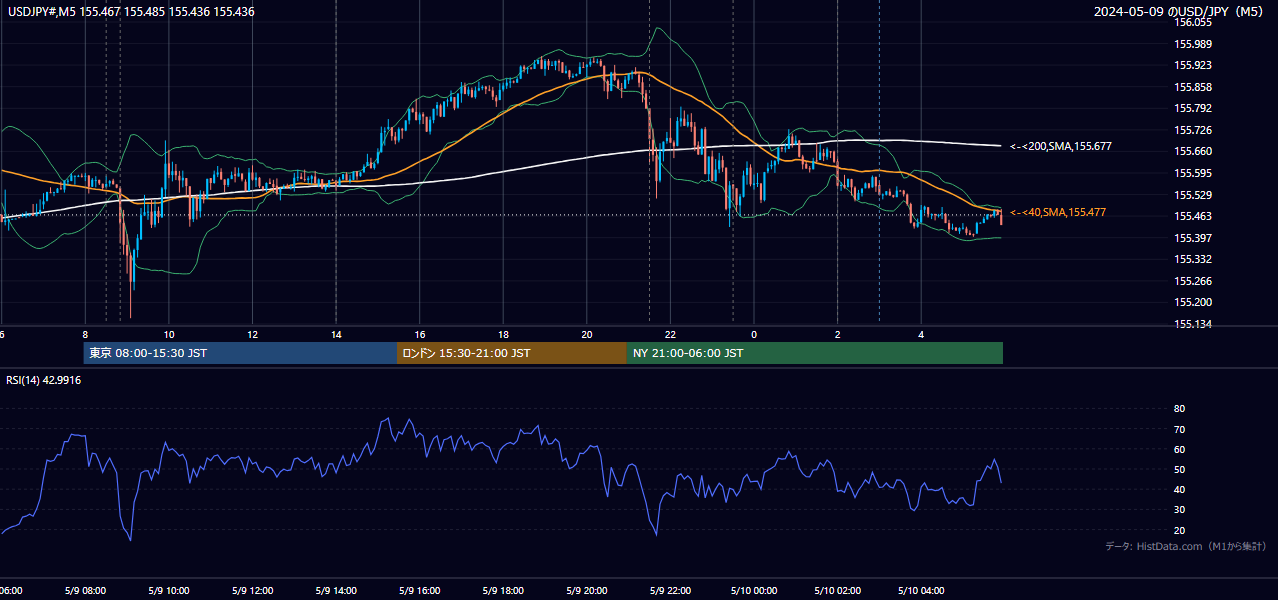Click hour label 14 on price chart axis
The image size is (1278, 600).
[336, 334]
